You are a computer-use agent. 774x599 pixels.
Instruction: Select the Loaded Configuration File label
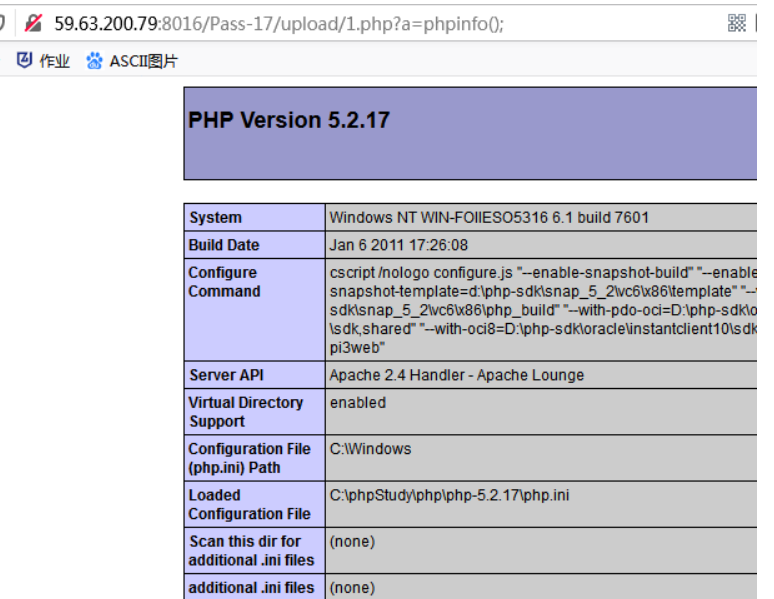point(249,504)
